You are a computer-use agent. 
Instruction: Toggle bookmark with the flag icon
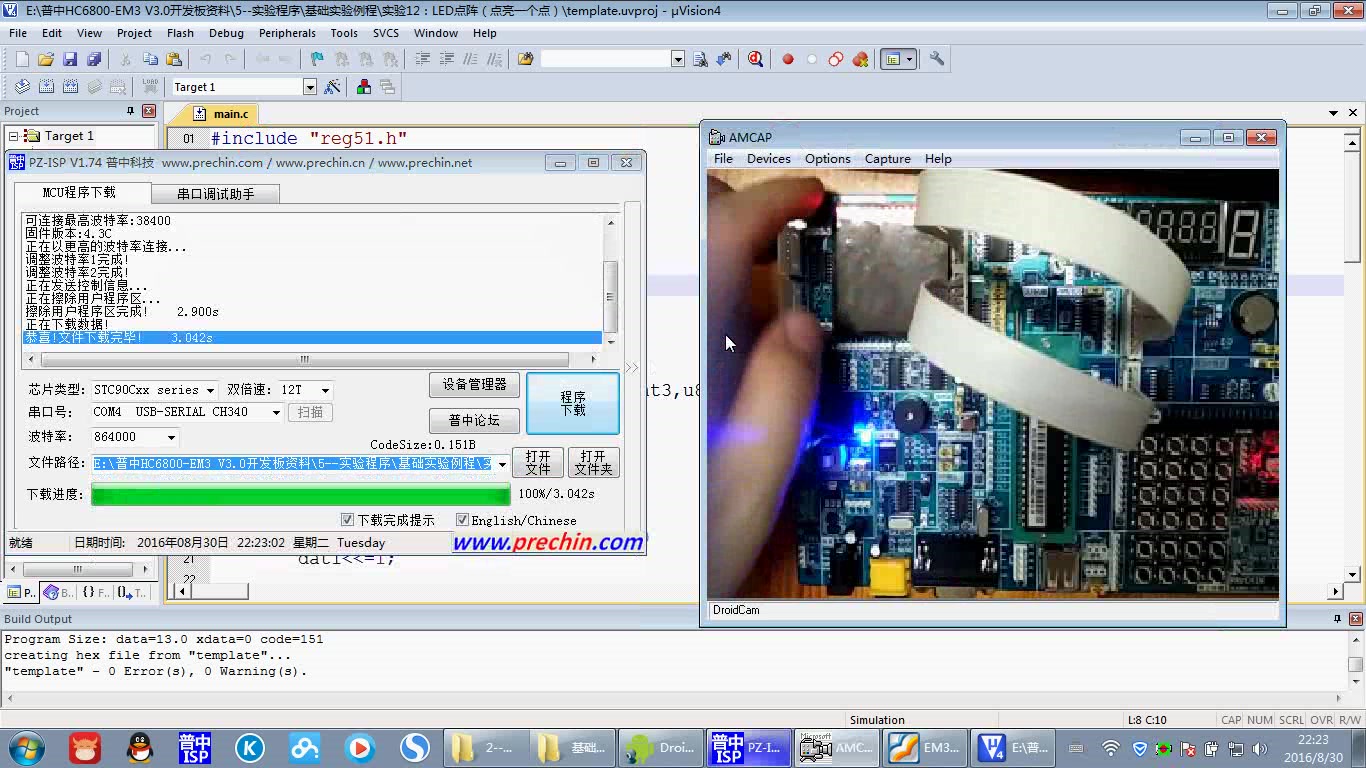(317, 59)
